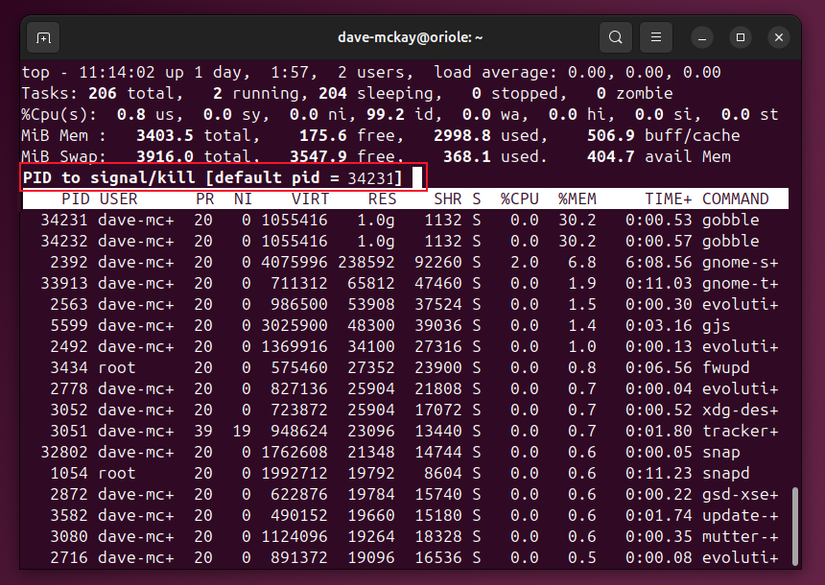Open the hamburger menu
Image resolution: width=825 pixels, height=585 pixels.
(x=655, y=36)
